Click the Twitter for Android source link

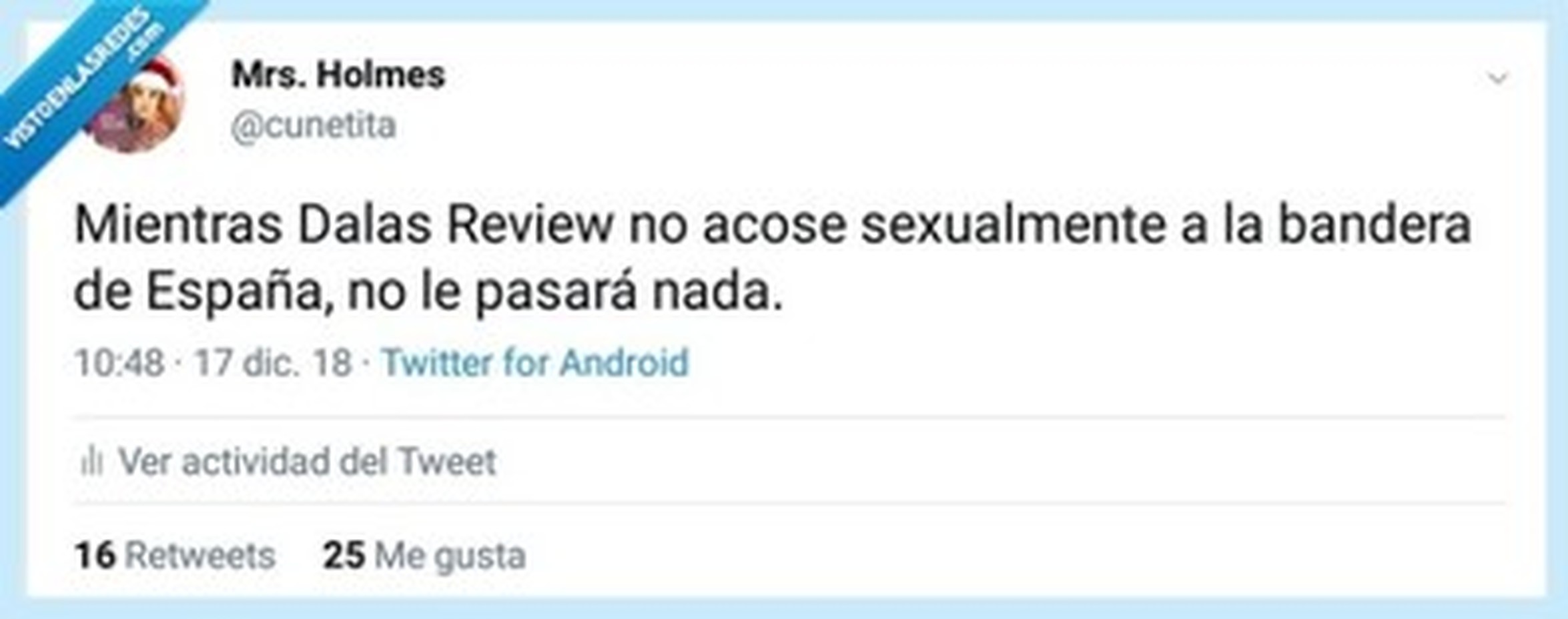coord(534,363)
